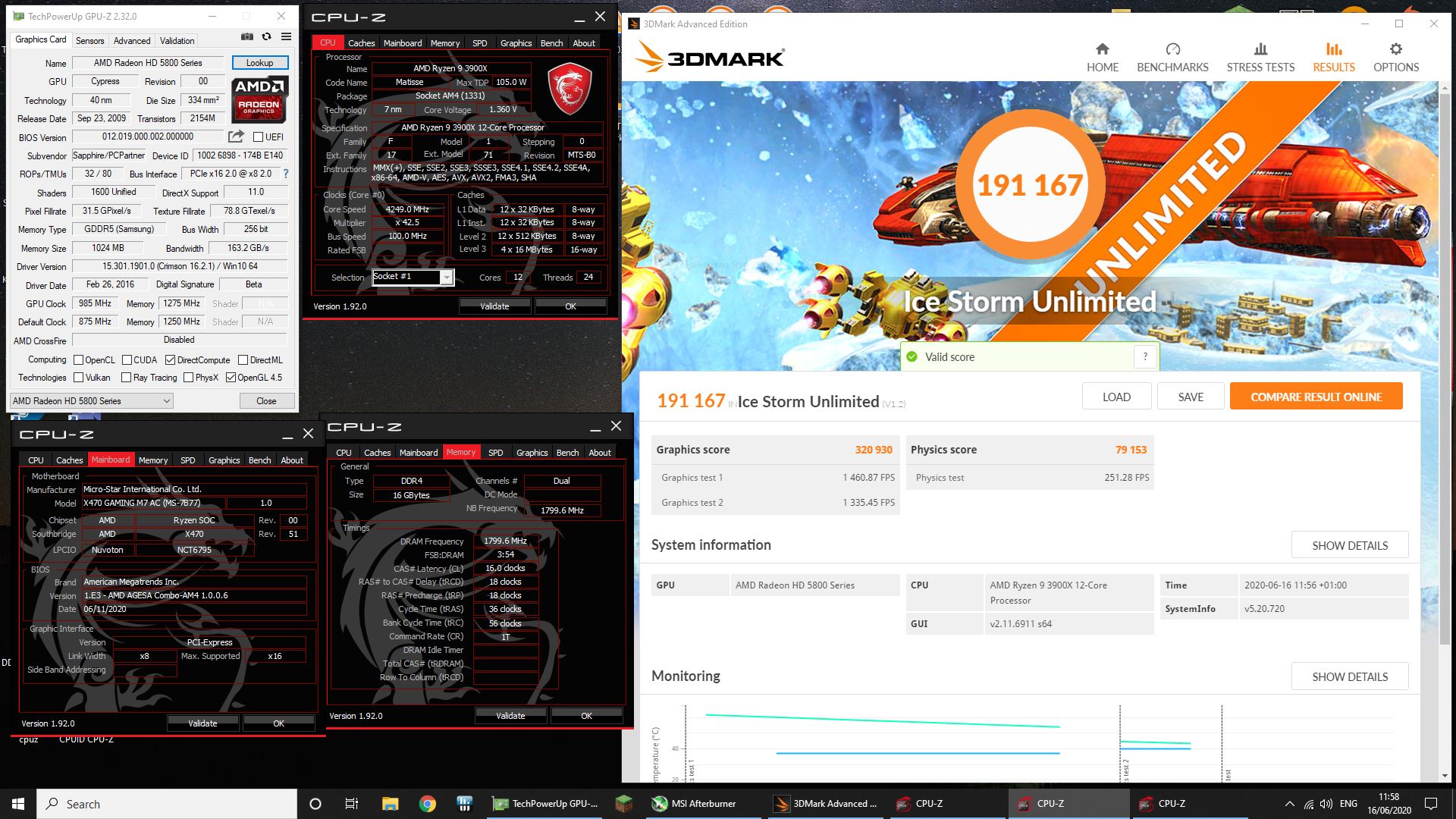This screenshot has width=1456, height=819.
Task: Click the GPU-Z Close button
Action: (x=266, y=401)
